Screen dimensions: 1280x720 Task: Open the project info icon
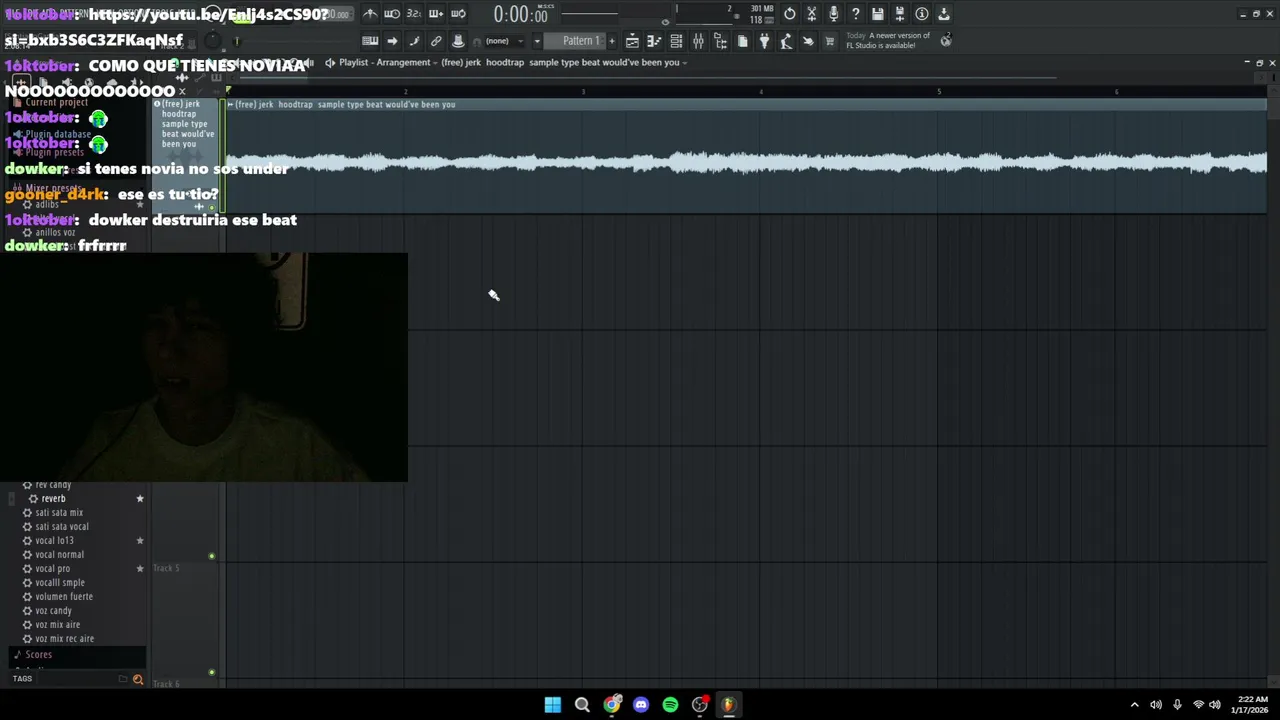(x=922, y=14)
